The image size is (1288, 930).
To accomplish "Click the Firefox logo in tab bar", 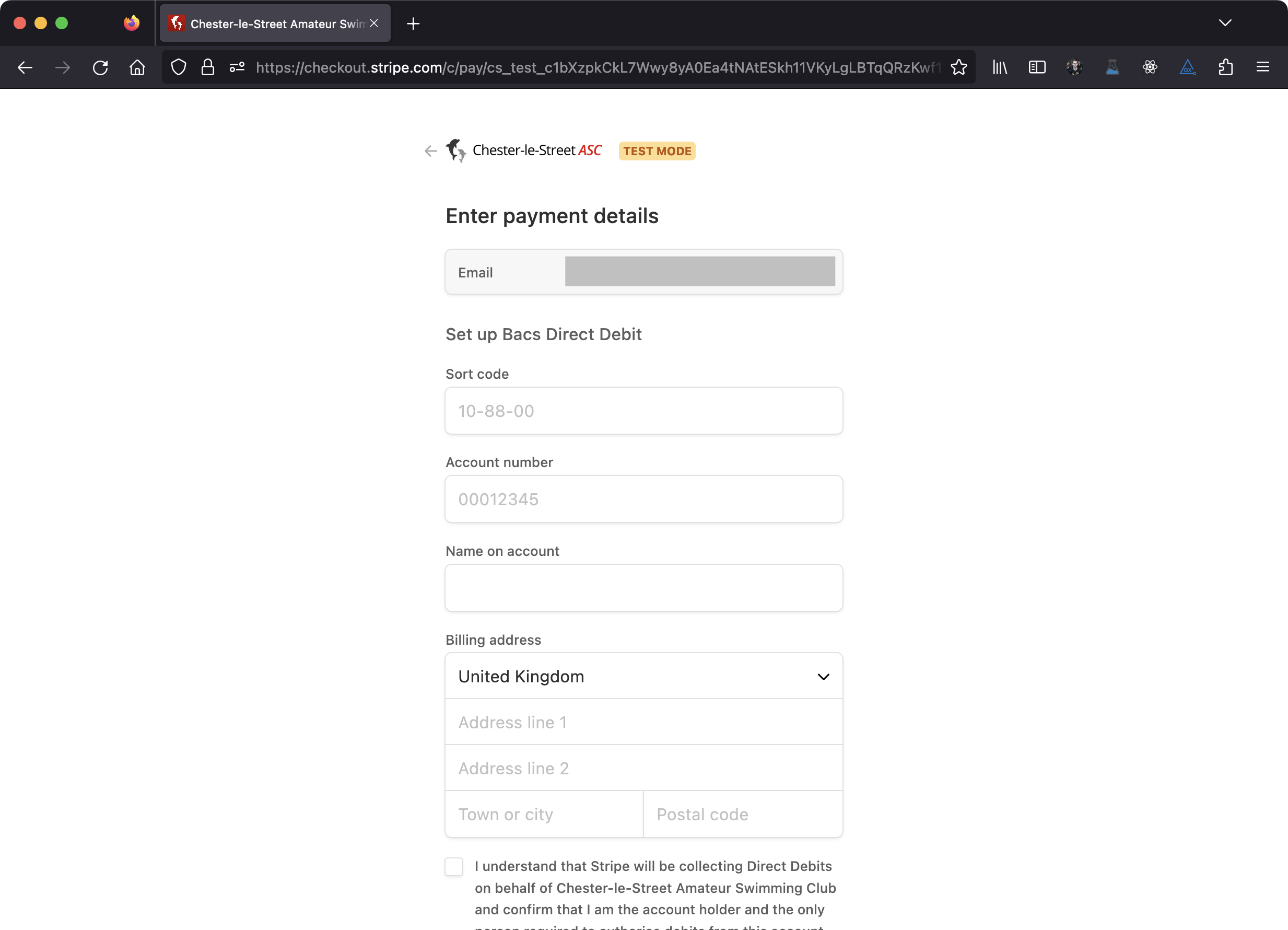I will click(x=132, y=22).
